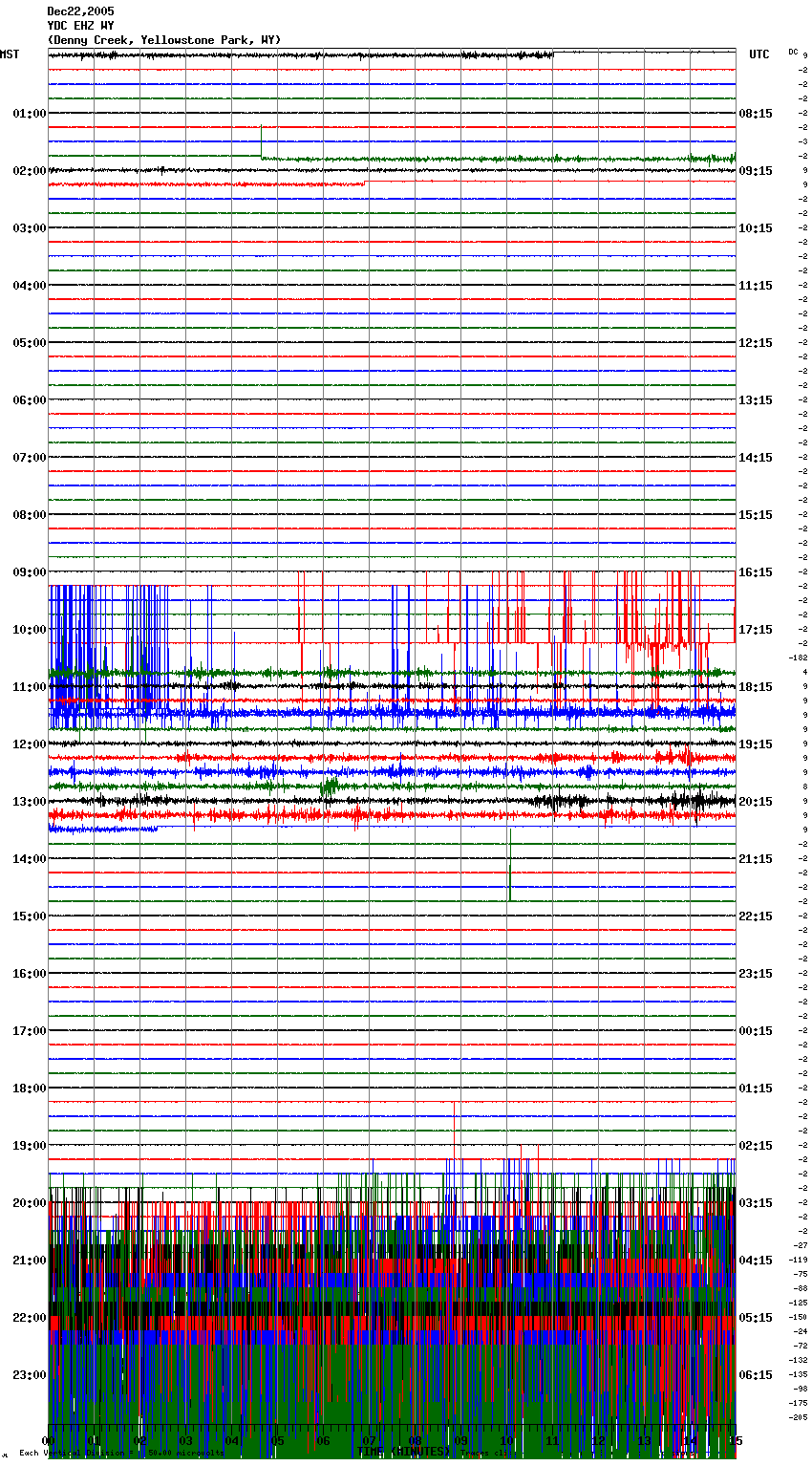812x1466 pixels.
Task: Click the MST timezone label
Action: (10, 54)
